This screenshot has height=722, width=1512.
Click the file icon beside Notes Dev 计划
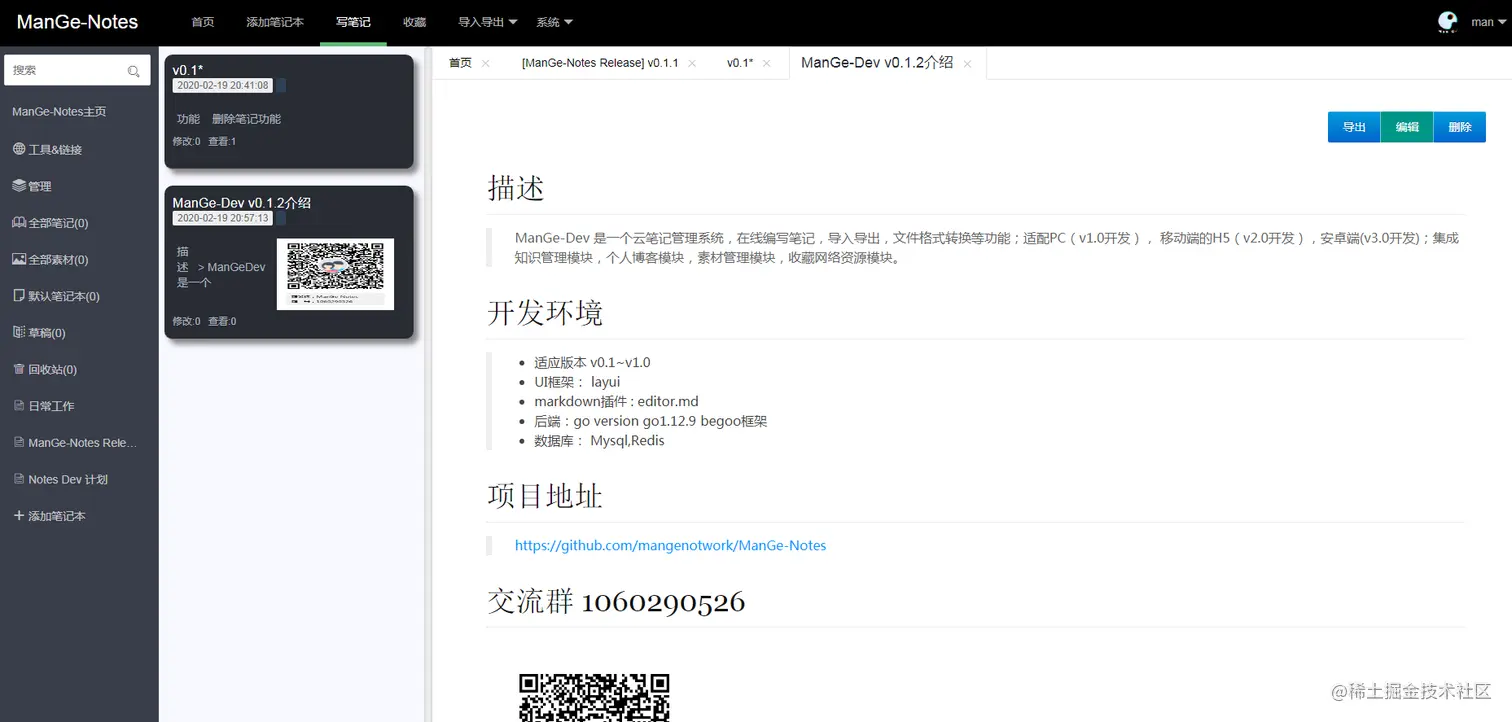[19, 479]
